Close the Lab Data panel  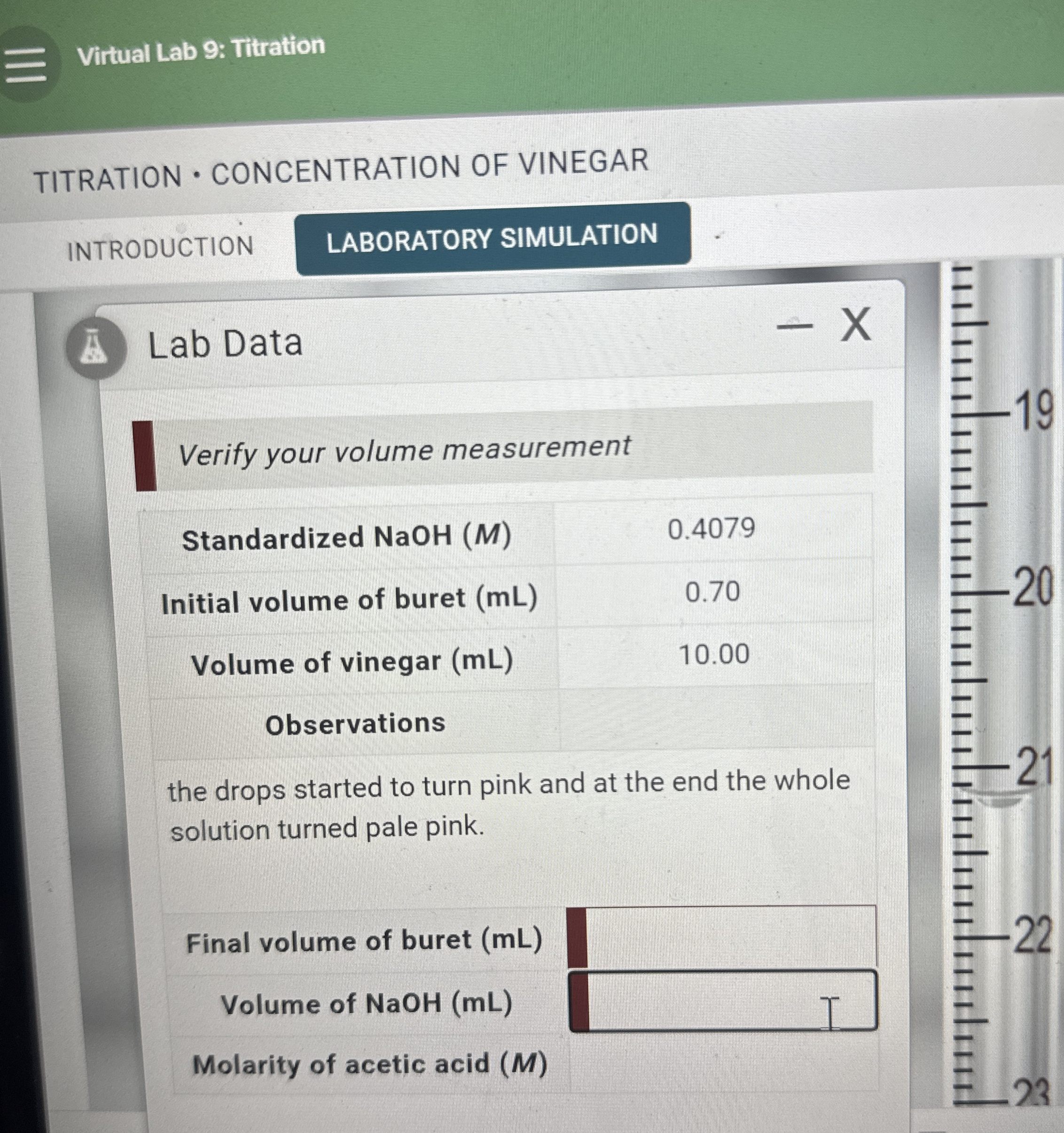click(x=855, y=324)
